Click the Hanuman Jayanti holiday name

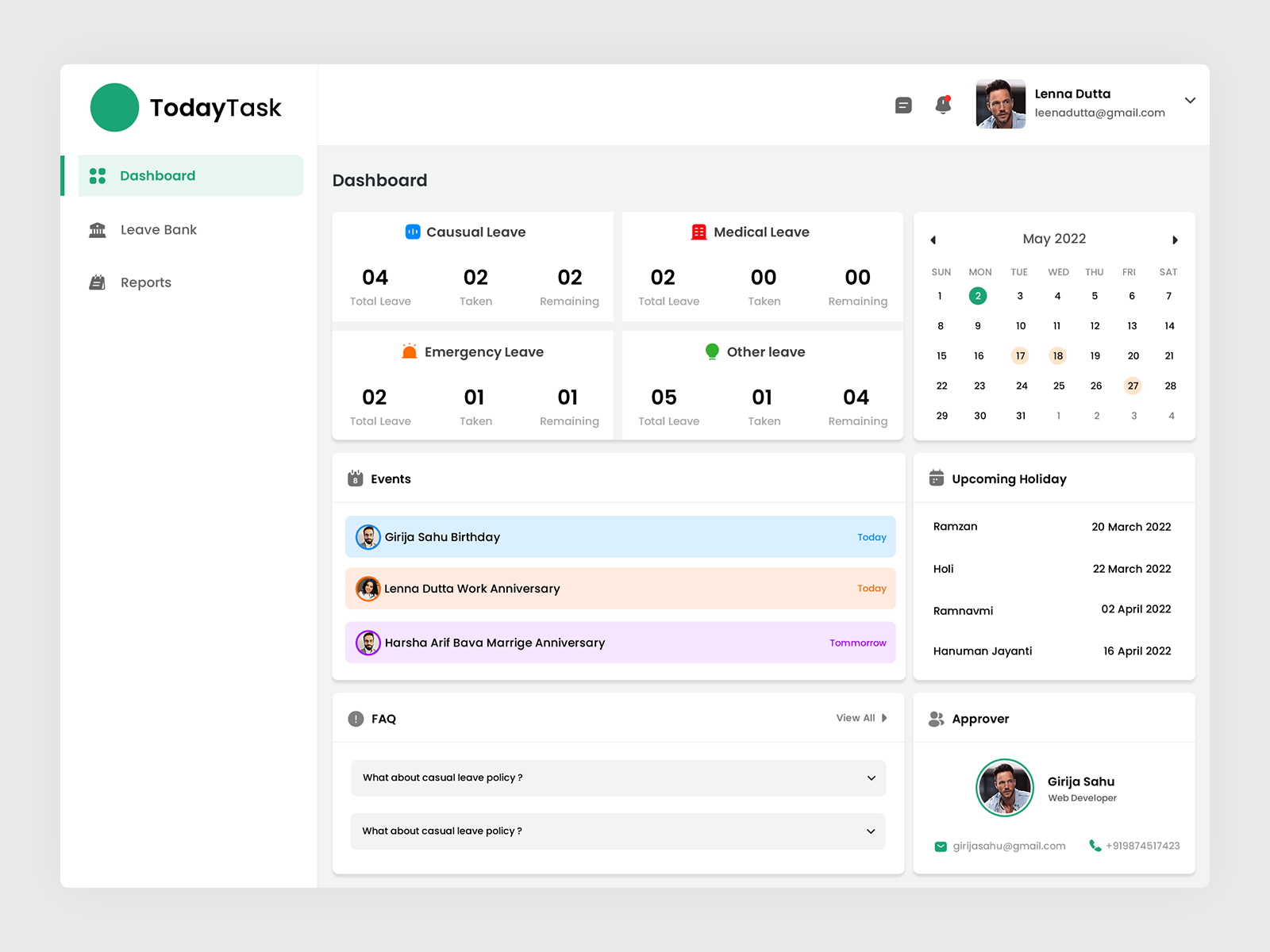pyautogui.click(x=983, y=651)
